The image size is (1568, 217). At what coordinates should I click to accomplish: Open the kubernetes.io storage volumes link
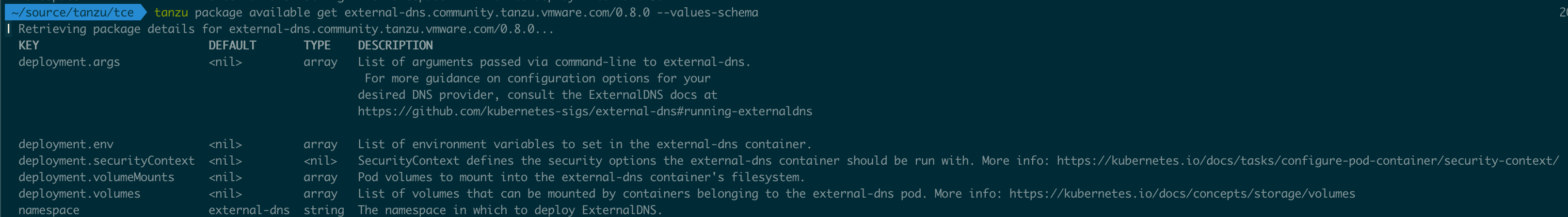coord(1182,193)
